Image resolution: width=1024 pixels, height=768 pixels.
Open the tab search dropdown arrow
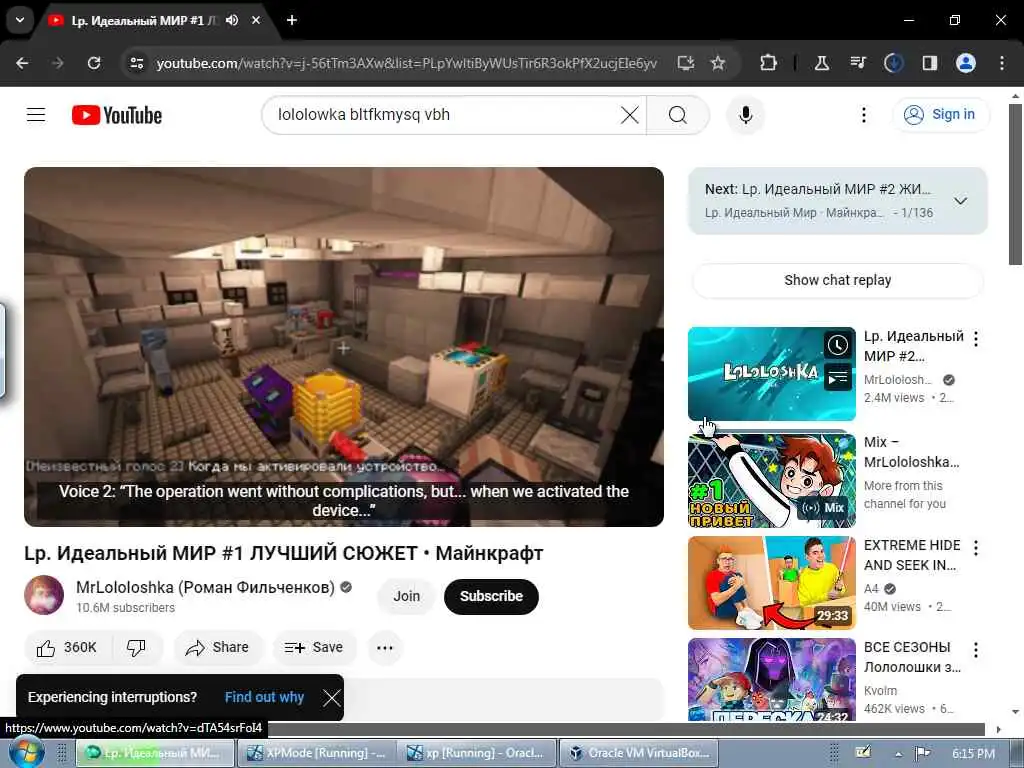coord(20,20)
